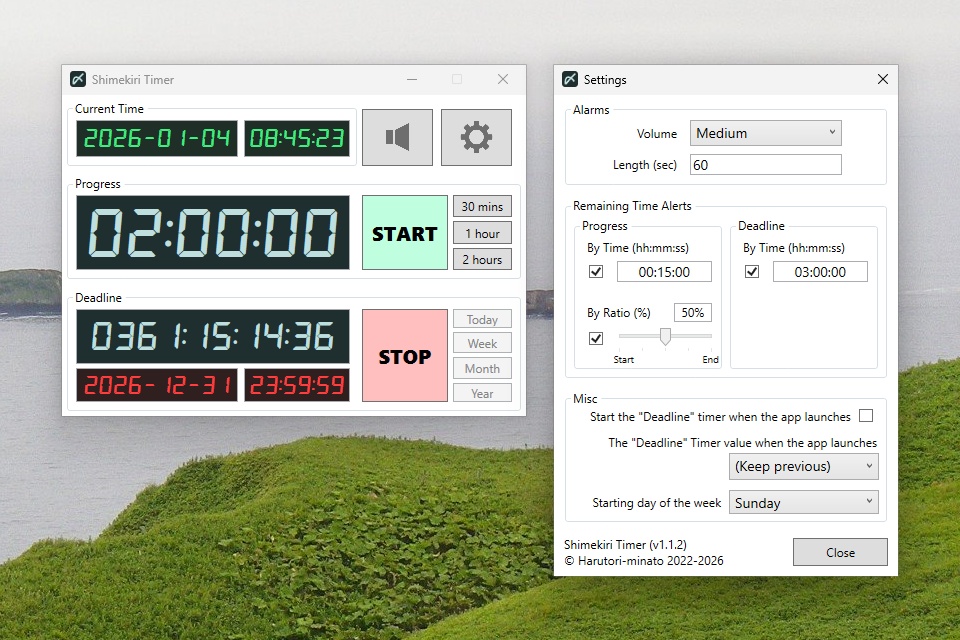This screenshot has height=640, width=960.
Task: Toggle Progress By Ratio alert checkbox
Action: [596, 338]
